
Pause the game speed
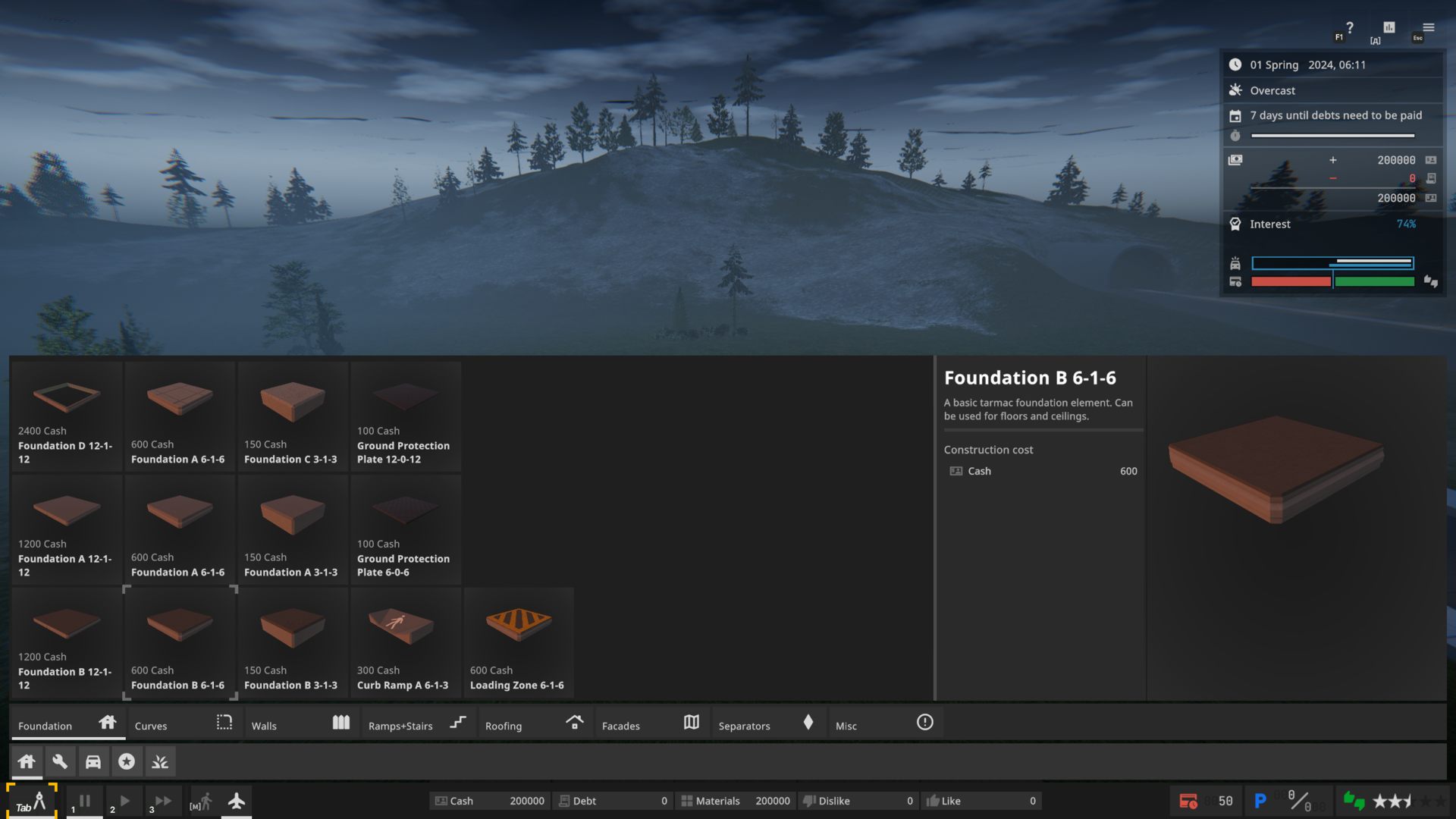[85, 801]
